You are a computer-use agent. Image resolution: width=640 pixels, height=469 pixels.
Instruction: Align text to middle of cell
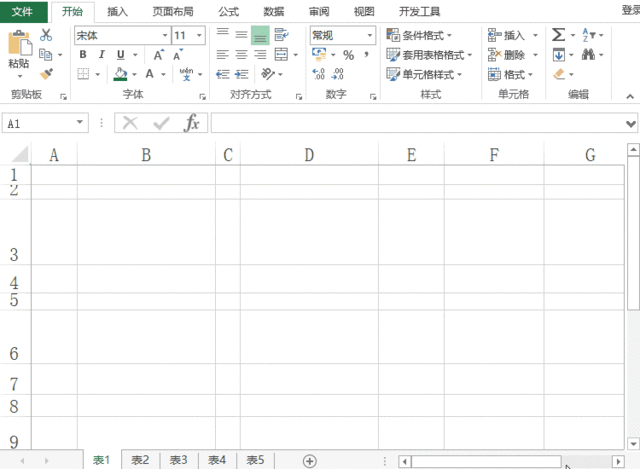point(242,35)
